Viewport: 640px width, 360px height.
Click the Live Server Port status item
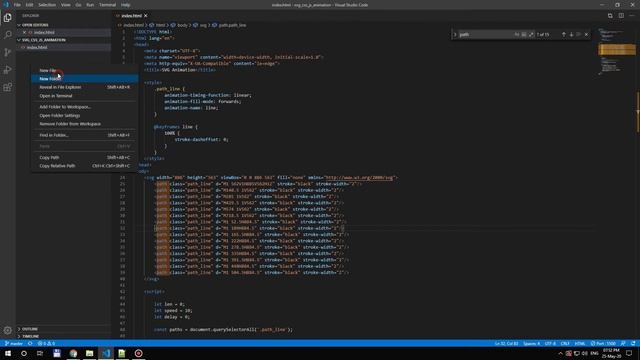tap(603, 343)
